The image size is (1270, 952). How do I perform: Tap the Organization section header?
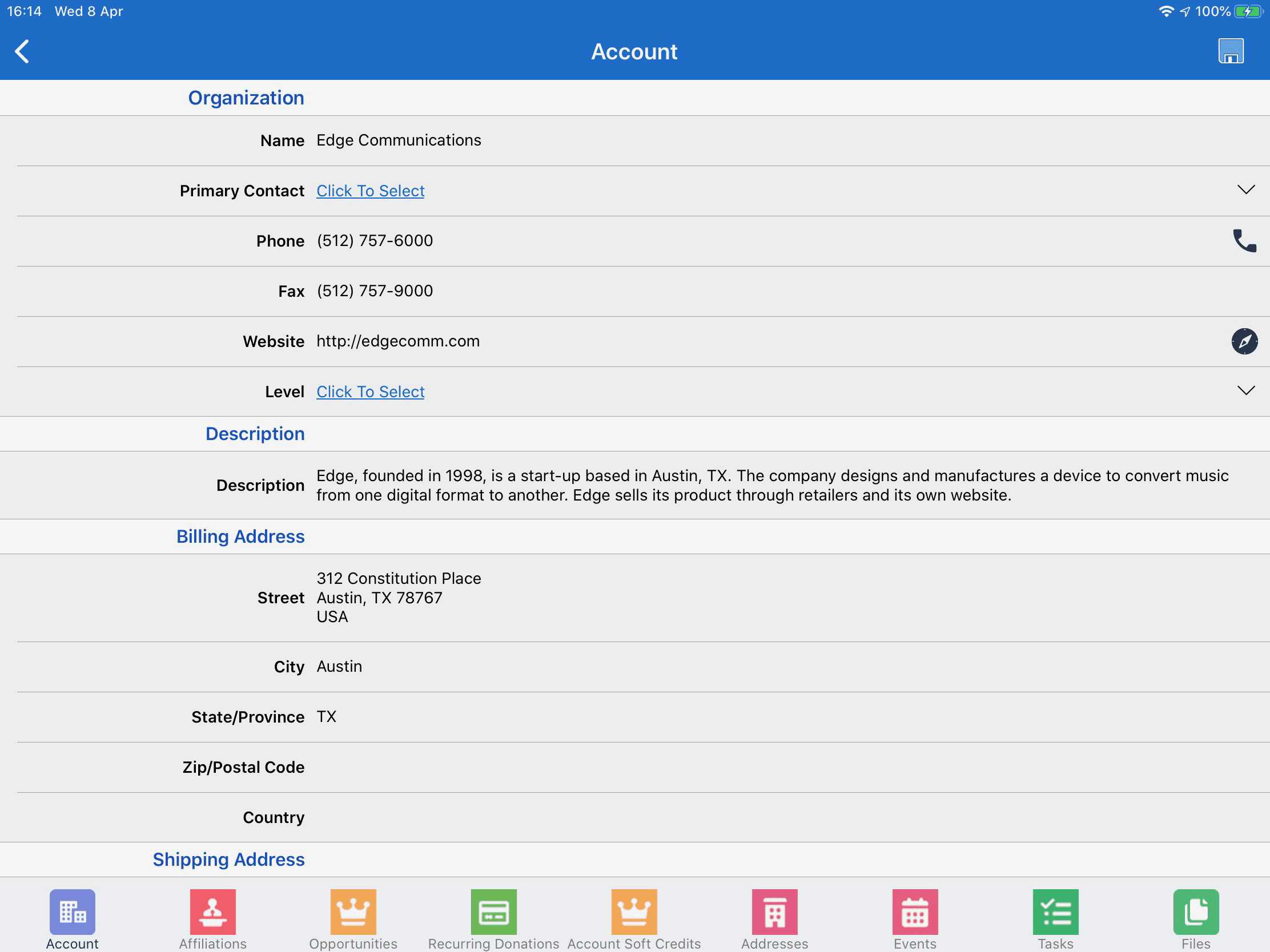coord(246,98)
